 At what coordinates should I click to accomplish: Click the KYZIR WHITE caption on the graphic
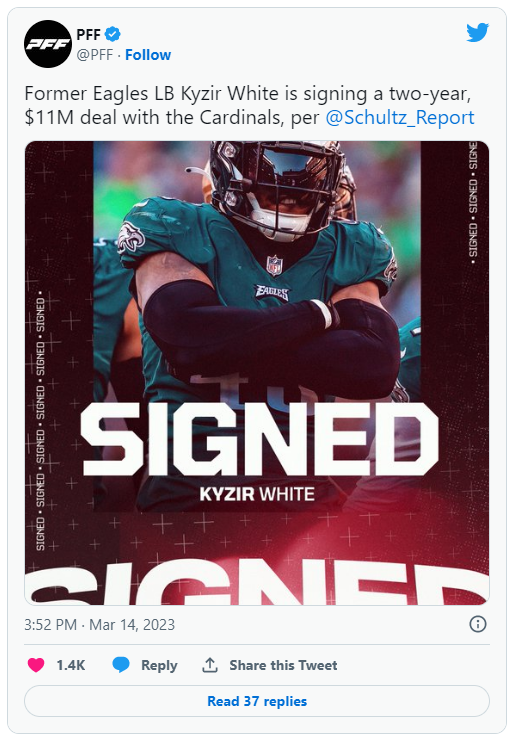(x=257, y=494)
